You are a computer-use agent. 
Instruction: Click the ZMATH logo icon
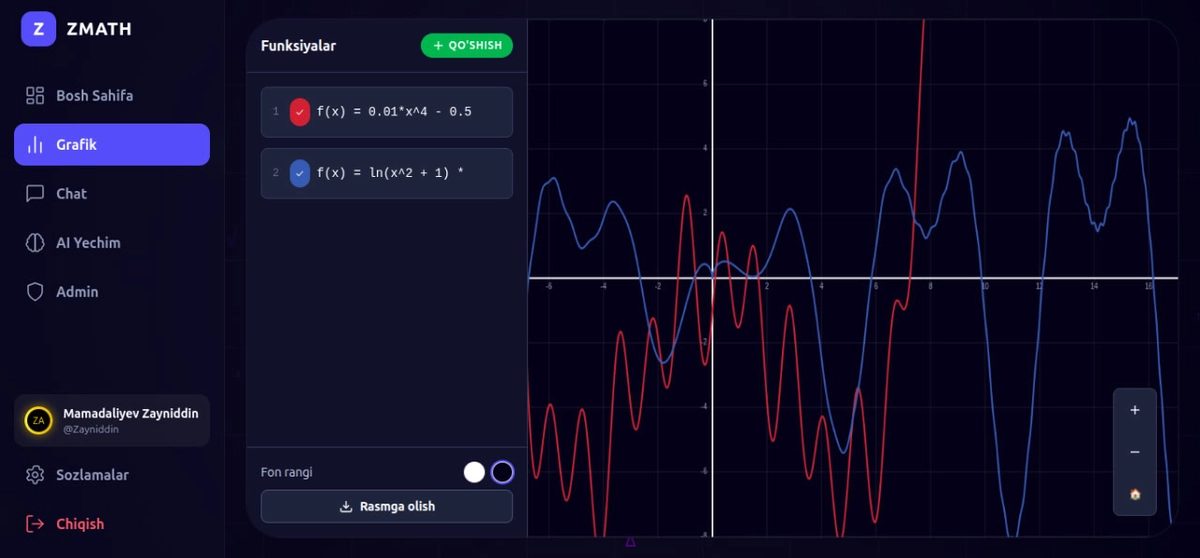tap(38, 29)
